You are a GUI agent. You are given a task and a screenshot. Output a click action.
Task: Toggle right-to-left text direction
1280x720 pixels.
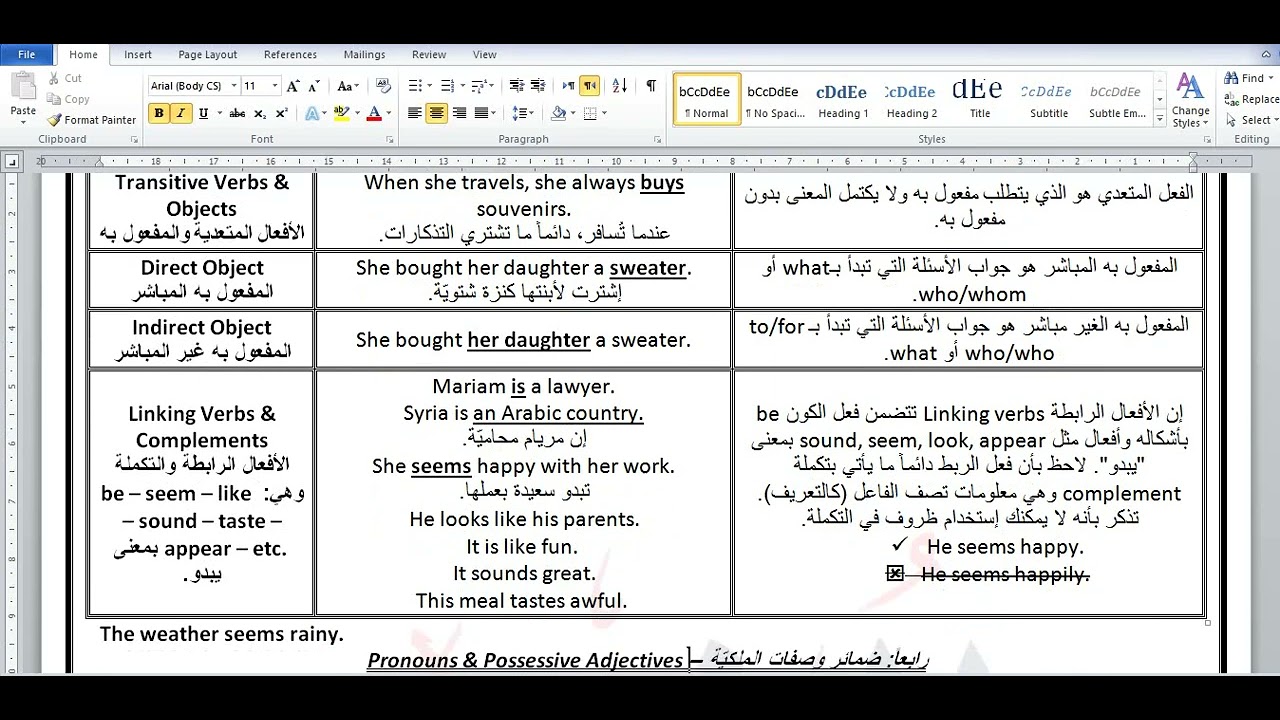point(590,86)
